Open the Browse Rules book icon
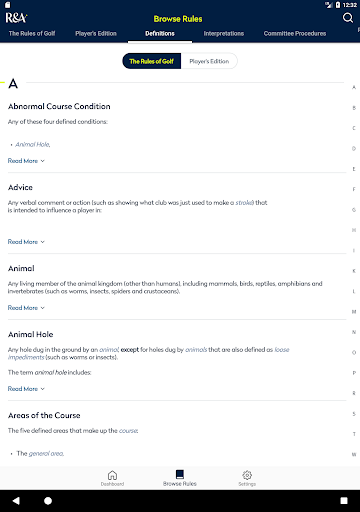 click(180, 474)
